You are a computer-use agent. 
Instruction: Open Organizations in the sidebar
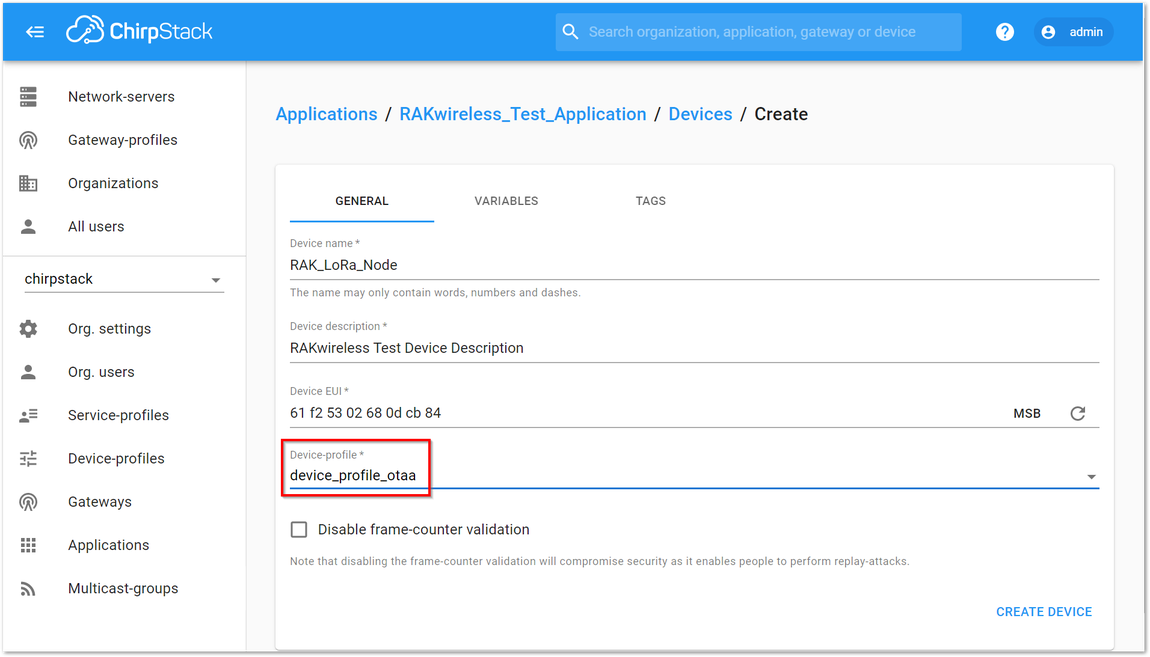pos(113,183)
